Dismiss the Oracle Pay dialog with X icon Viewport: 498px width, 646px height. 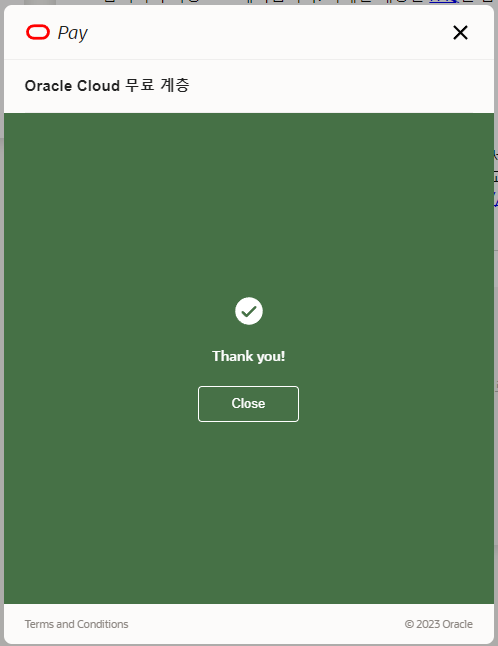click(x=460, y=33)
